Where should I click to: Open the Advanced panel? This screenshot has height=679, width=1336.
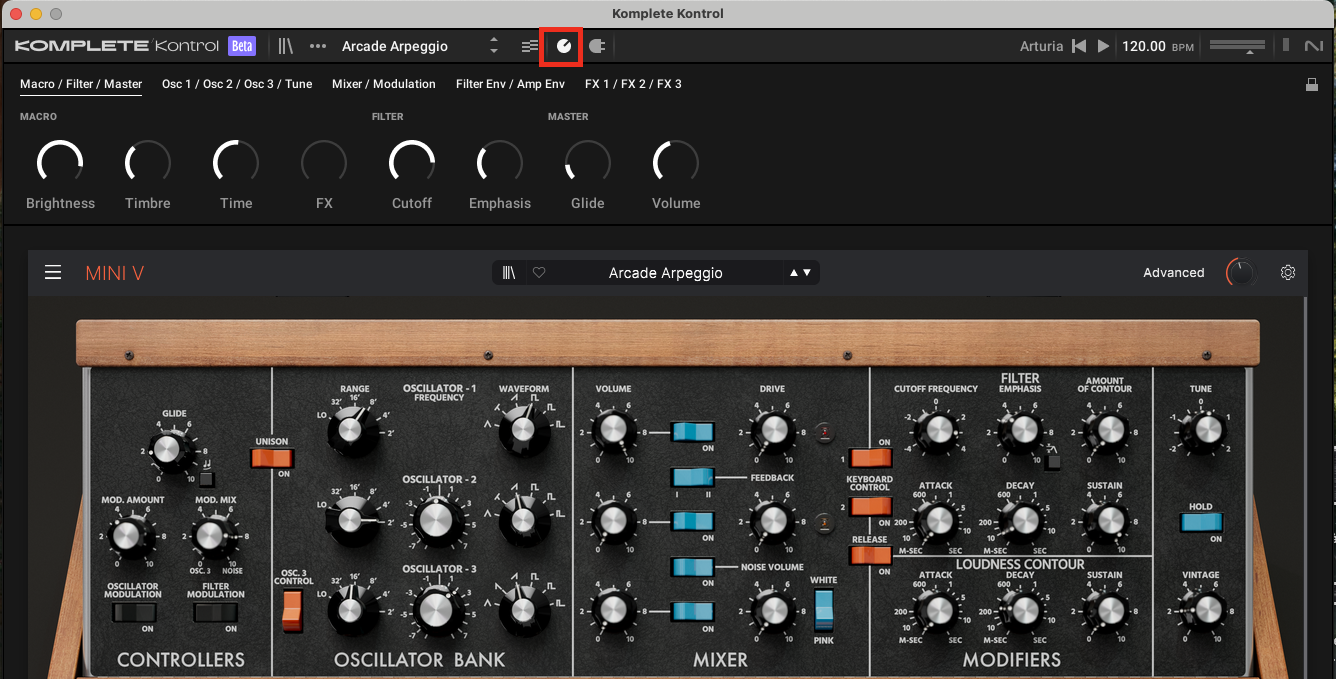(x=1174, y=272)
